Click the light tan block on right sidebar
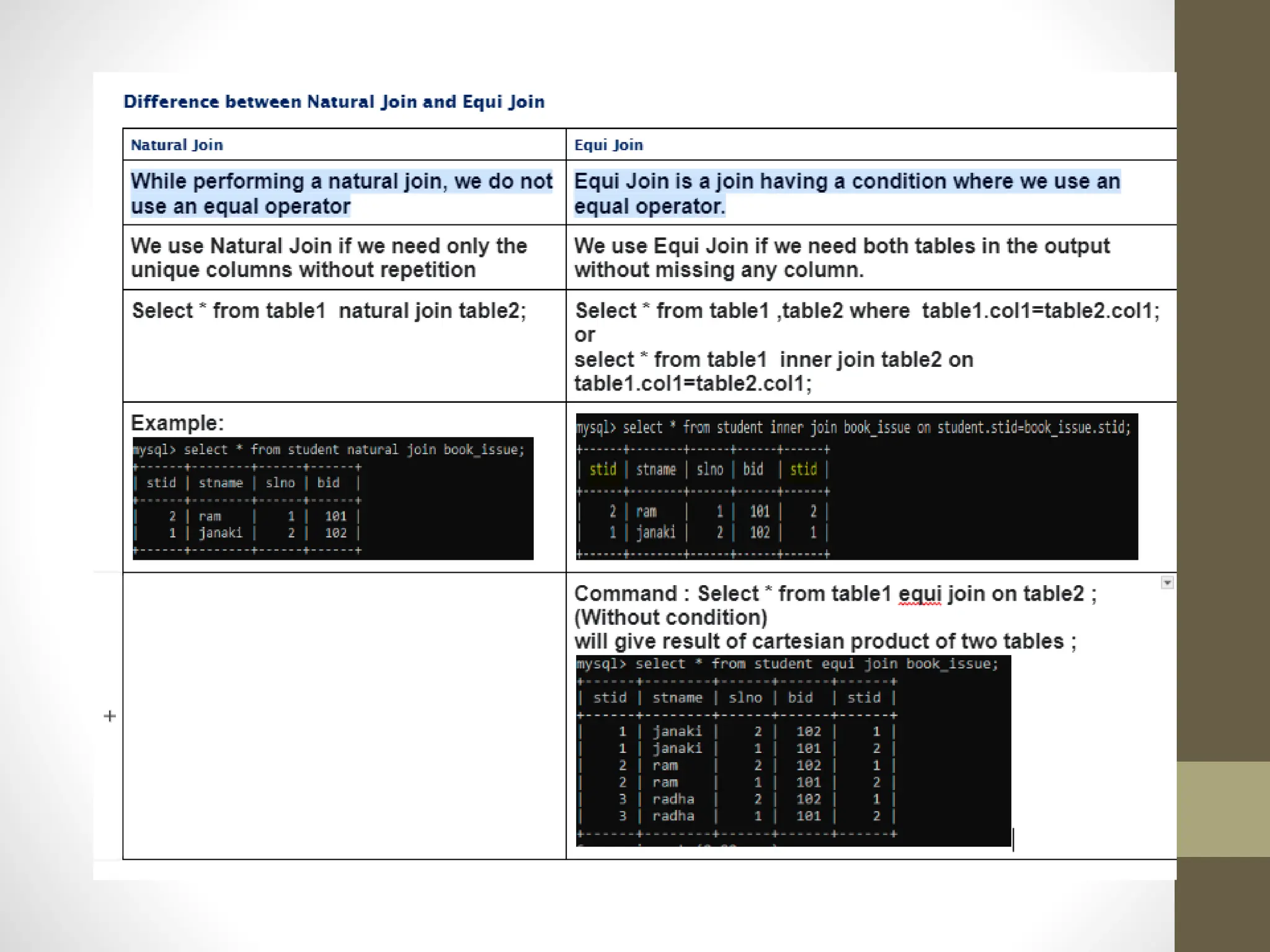Image resolution: width=1270 pixels, height=952 pixels. coord(1222,809)
